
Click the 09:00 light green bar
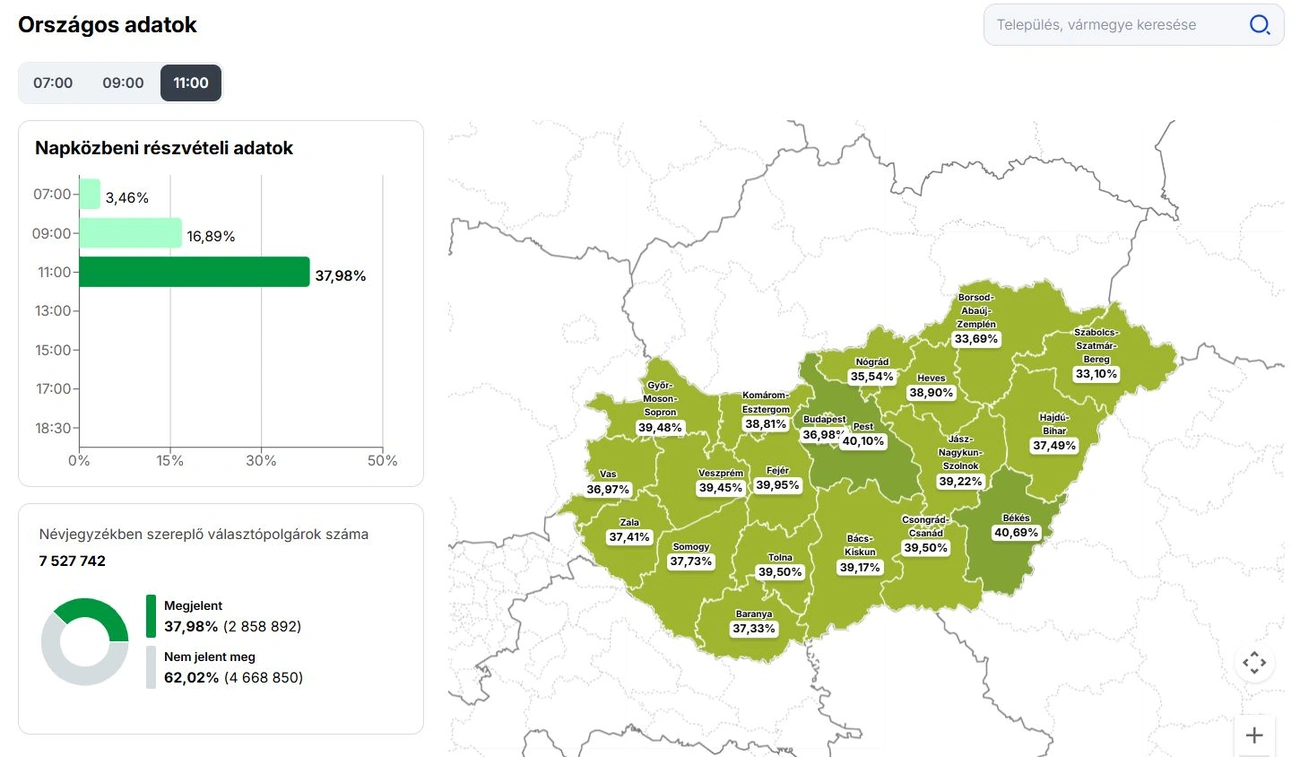130,233
